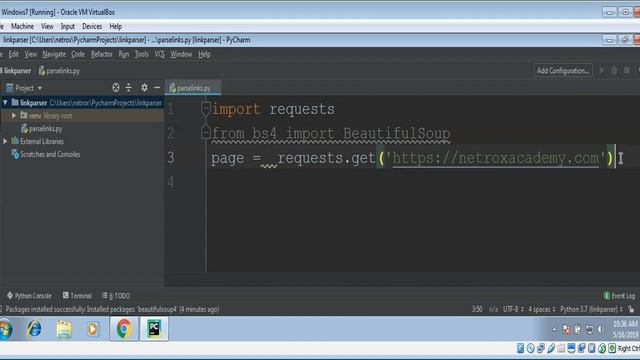The height and width of the screenshot is (360, 640).
Task: Open the View menu in PyCharm
Action: click(x=31, y=54)
